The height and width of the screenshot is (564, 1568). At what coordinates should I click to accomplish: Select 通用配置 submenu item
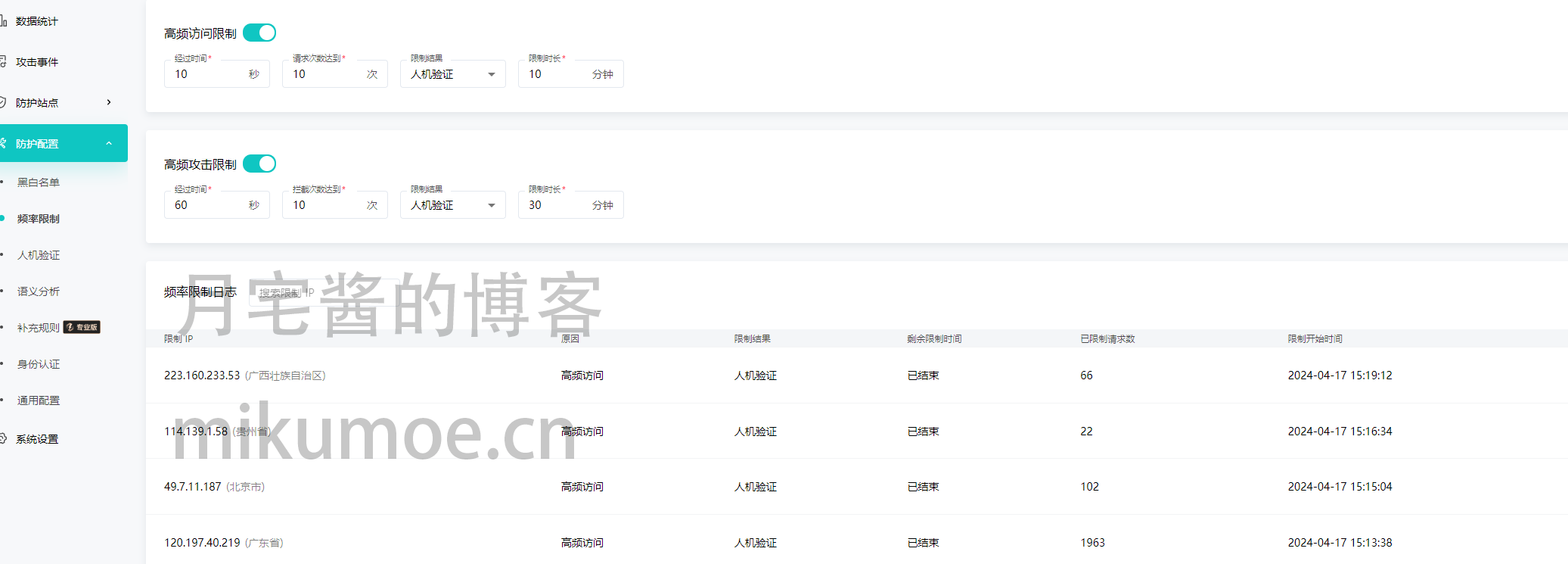[39, 400]
